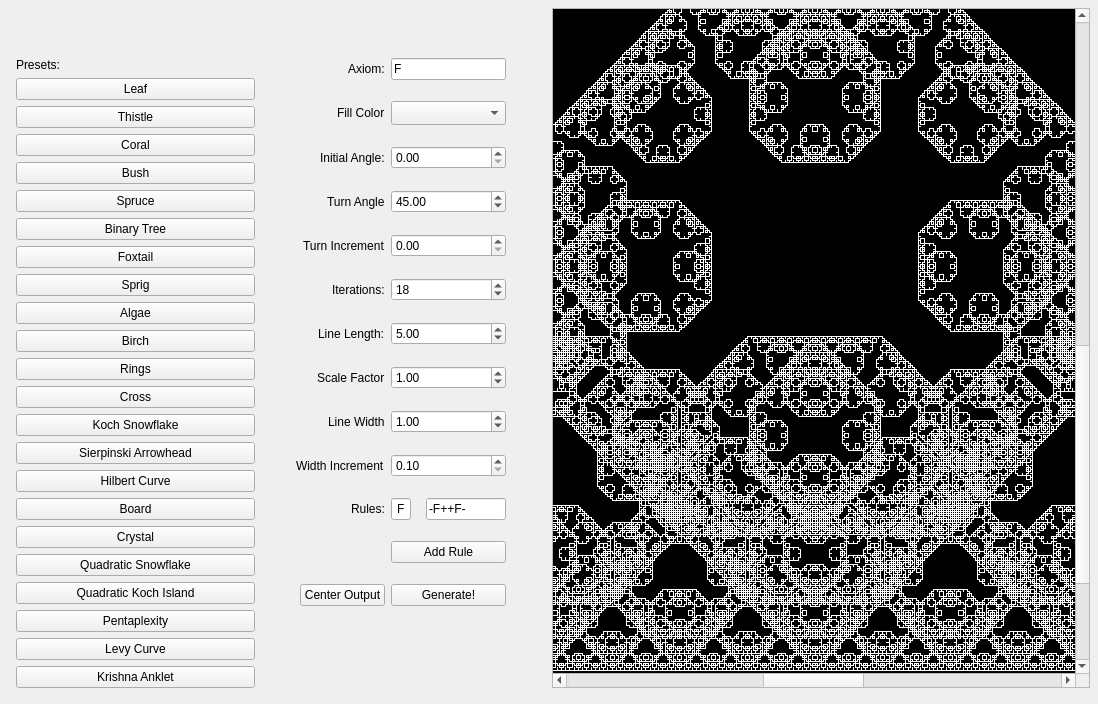The height and width of the screenshot is (704, 1098).
Task: Select the Binary Tree preset
Action: 135,229
